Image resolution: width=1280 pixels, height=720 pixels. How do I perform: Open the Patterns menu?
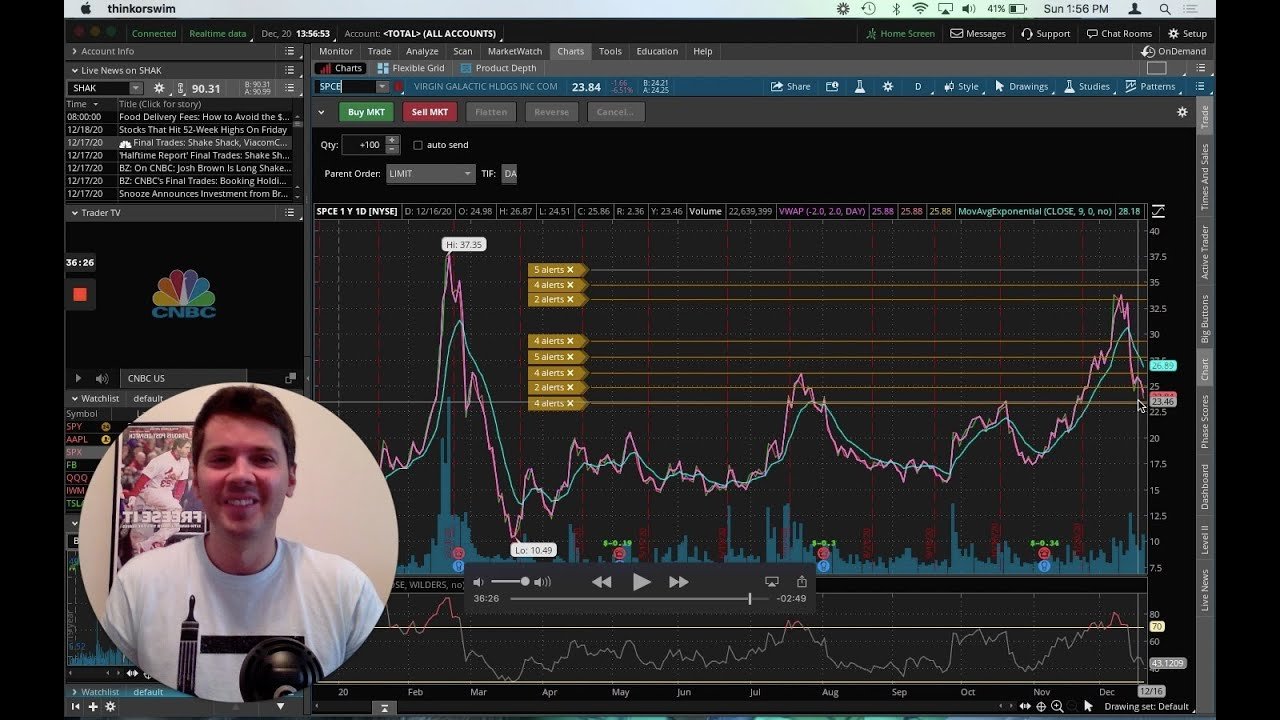coord(1149,87)
